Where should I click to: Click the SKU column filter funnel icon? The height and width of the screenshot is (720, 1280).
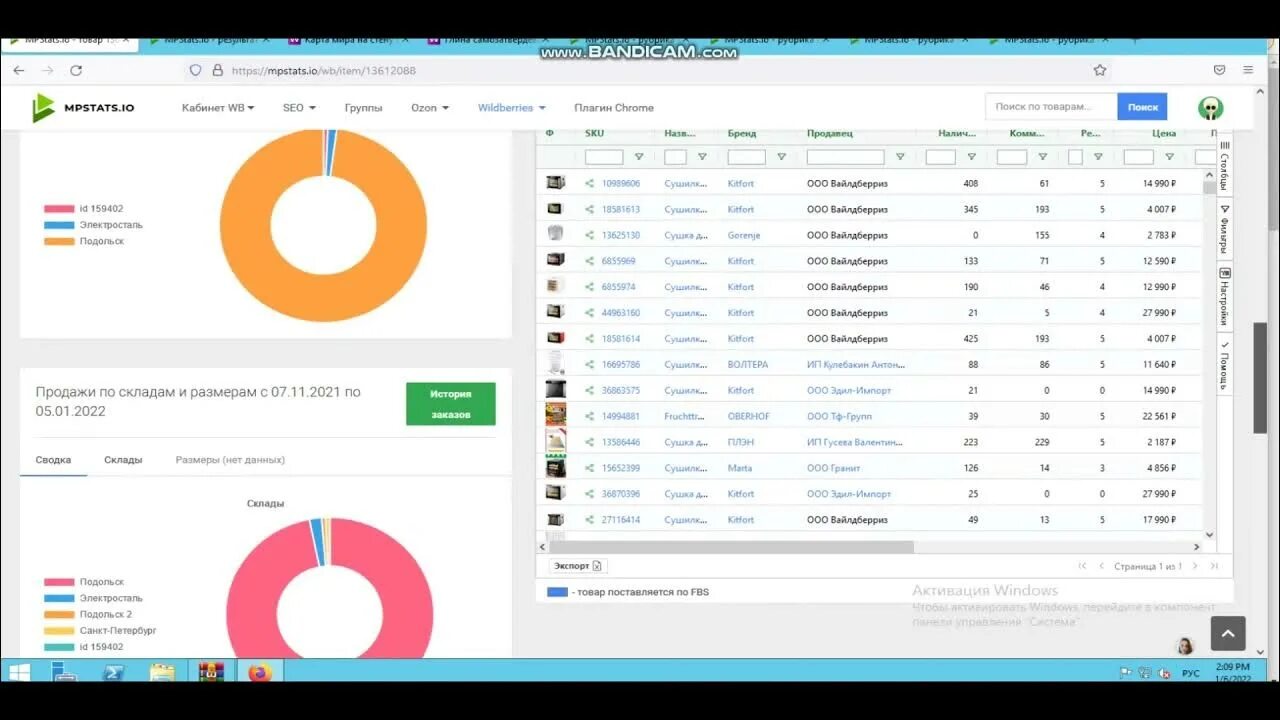[639, 157]
